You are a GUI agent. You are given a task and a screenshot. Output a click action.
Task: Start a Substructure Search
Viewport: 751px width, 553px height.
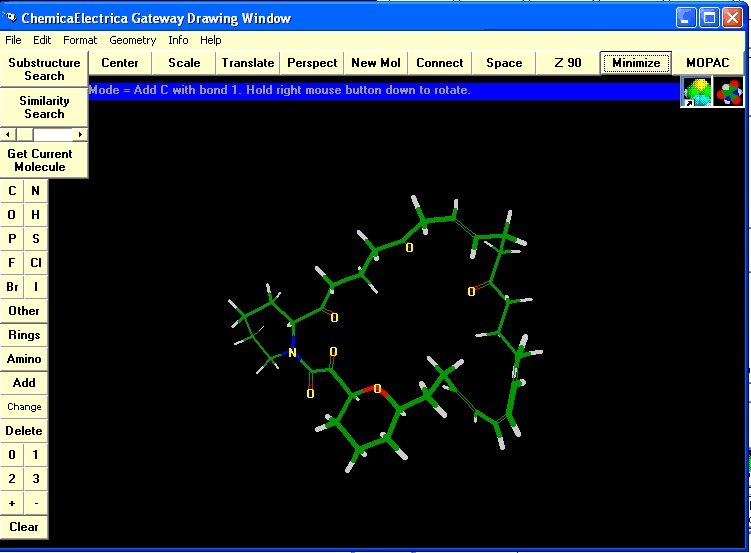coord(44,69)
